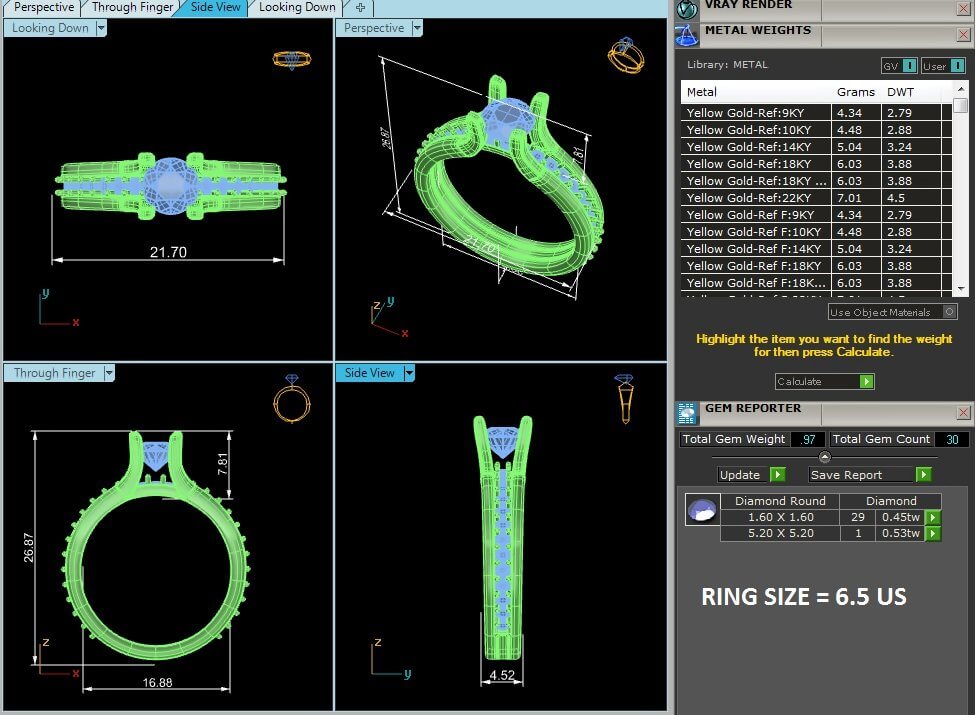Click green arrow for 0.45tw diamond row
The height and width of the screenshot is (715, 979).
click(x=932, y=517)
